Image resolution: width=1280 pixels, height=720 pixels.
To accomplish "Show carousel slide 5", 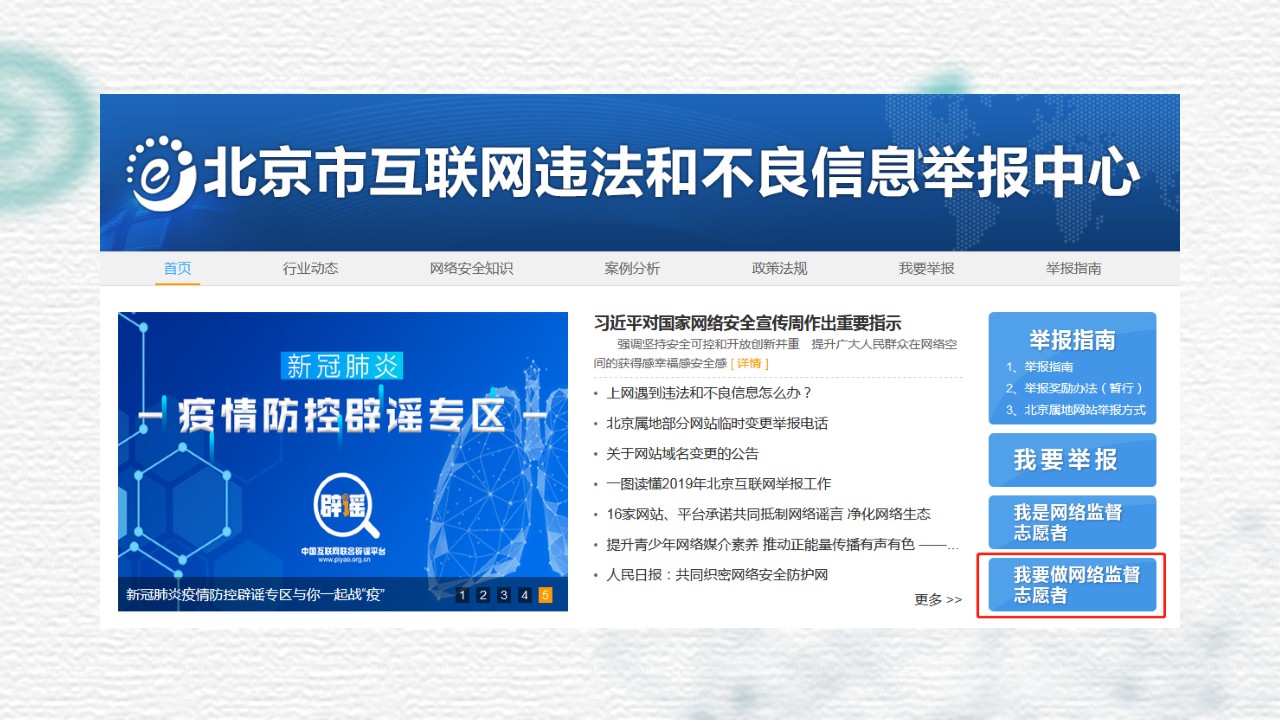I will point(546,595).
